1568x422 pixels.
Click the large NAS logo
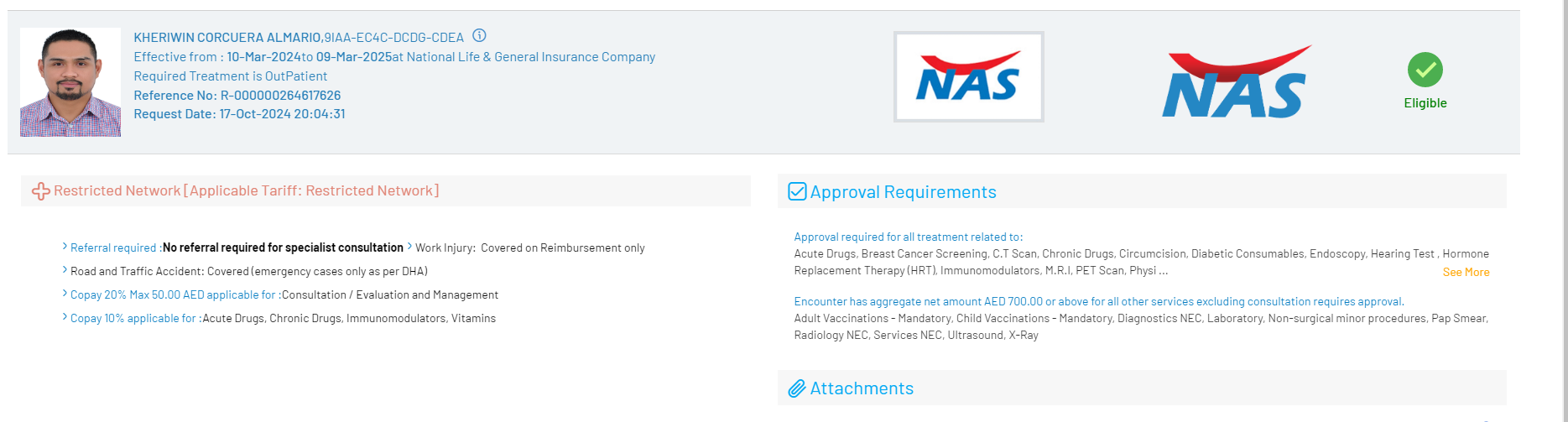tap(1235, 82)
